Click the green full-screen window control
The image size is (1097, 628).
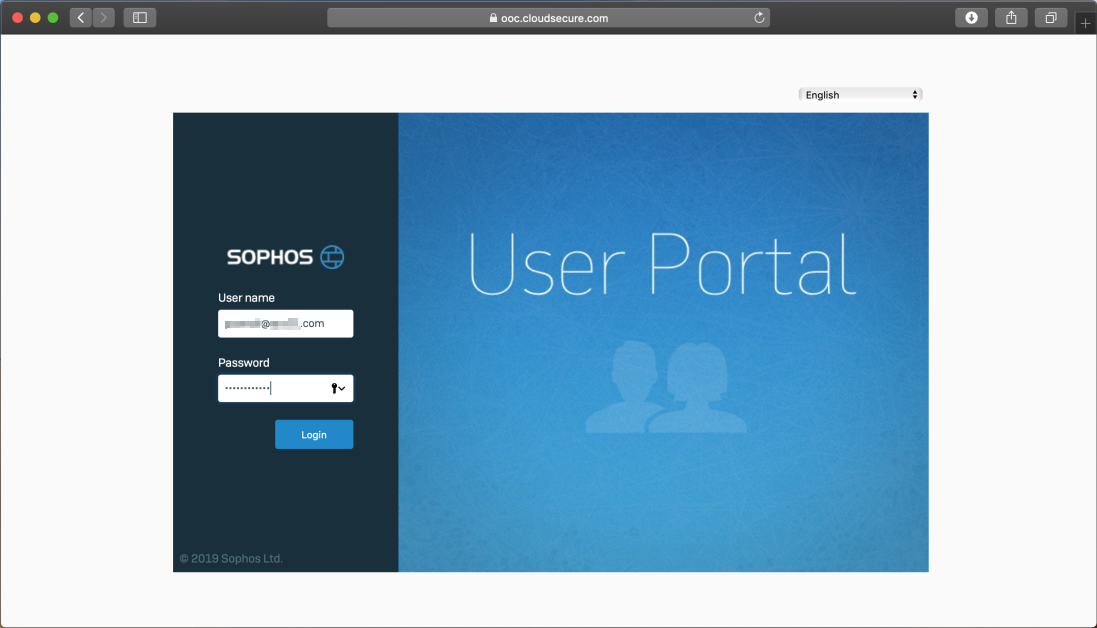53,17
